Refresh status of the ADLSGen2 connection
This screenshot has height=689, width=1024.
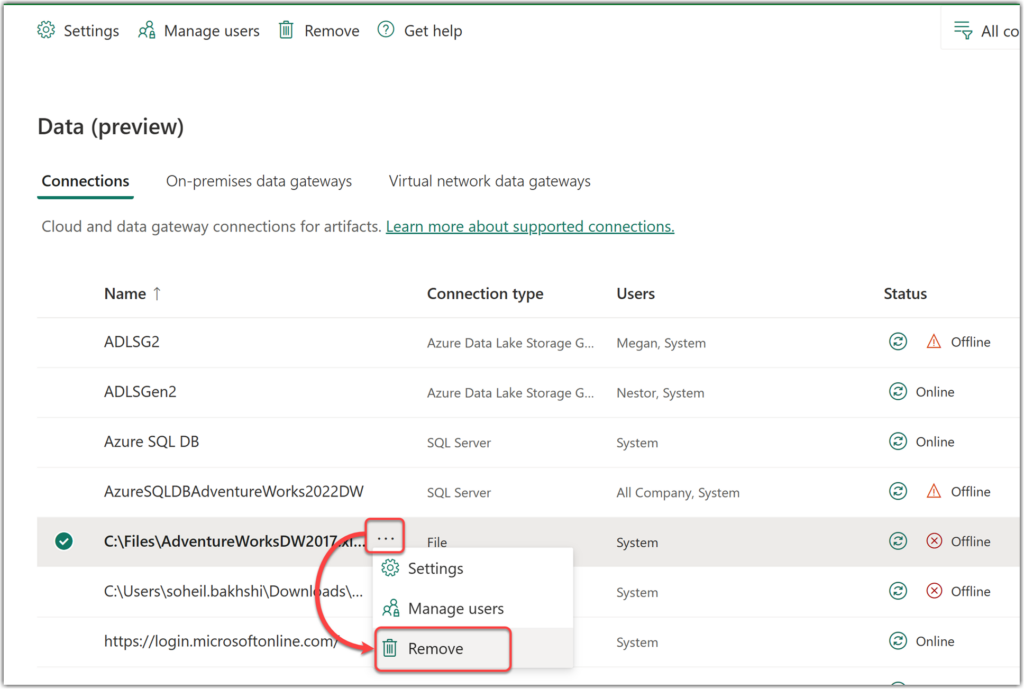coord(898,391)
